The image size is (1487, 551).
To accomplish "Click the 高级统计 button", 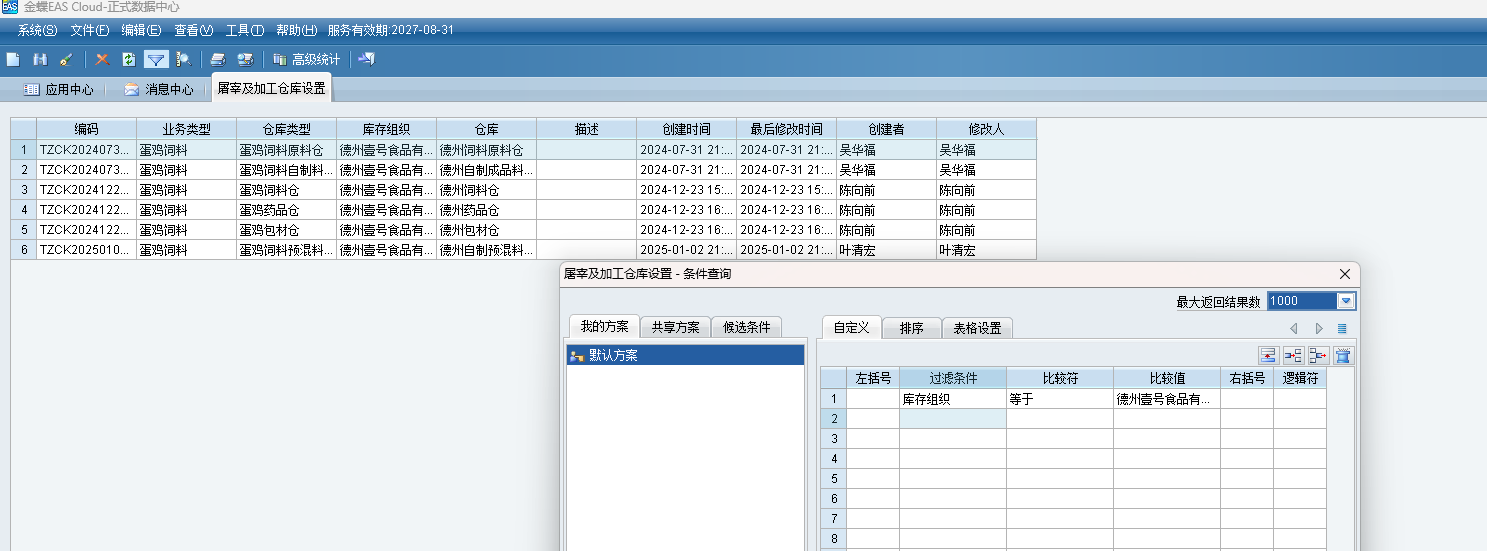I will 307,59.
